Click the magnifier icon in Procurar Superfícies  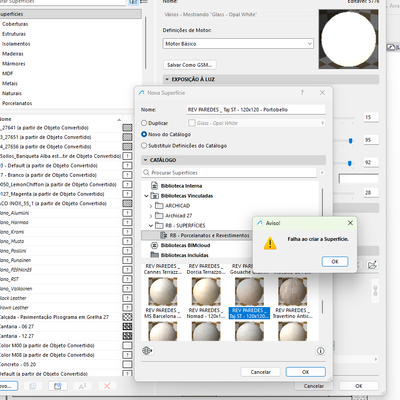(146, 172)
